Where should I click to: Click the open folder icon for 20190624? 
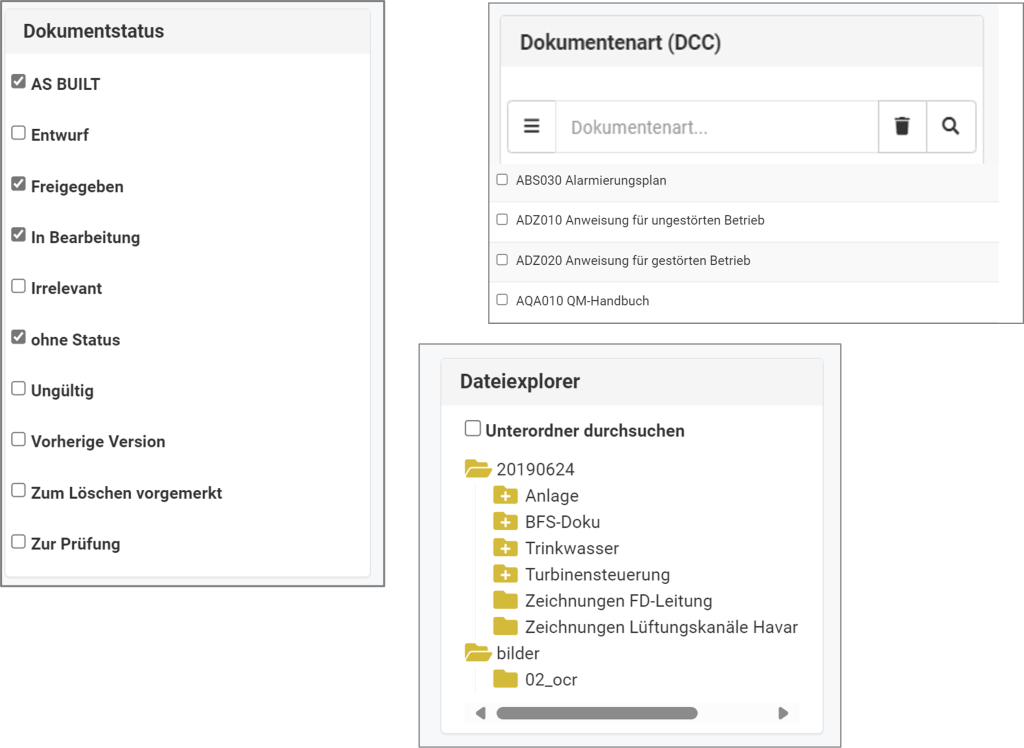[x=478, y=469]
